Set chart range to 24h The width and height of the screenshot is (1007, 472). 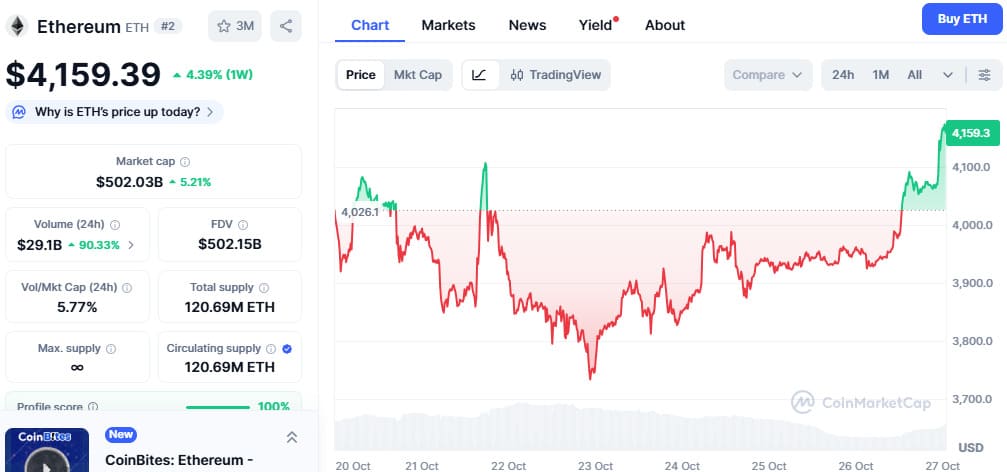pos(843,75)
